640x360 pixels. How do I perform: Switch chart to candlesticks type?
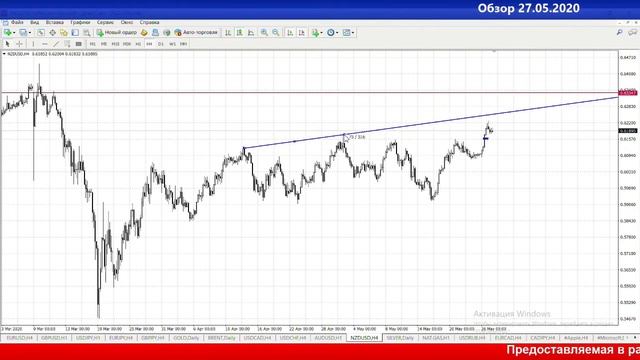240,33
